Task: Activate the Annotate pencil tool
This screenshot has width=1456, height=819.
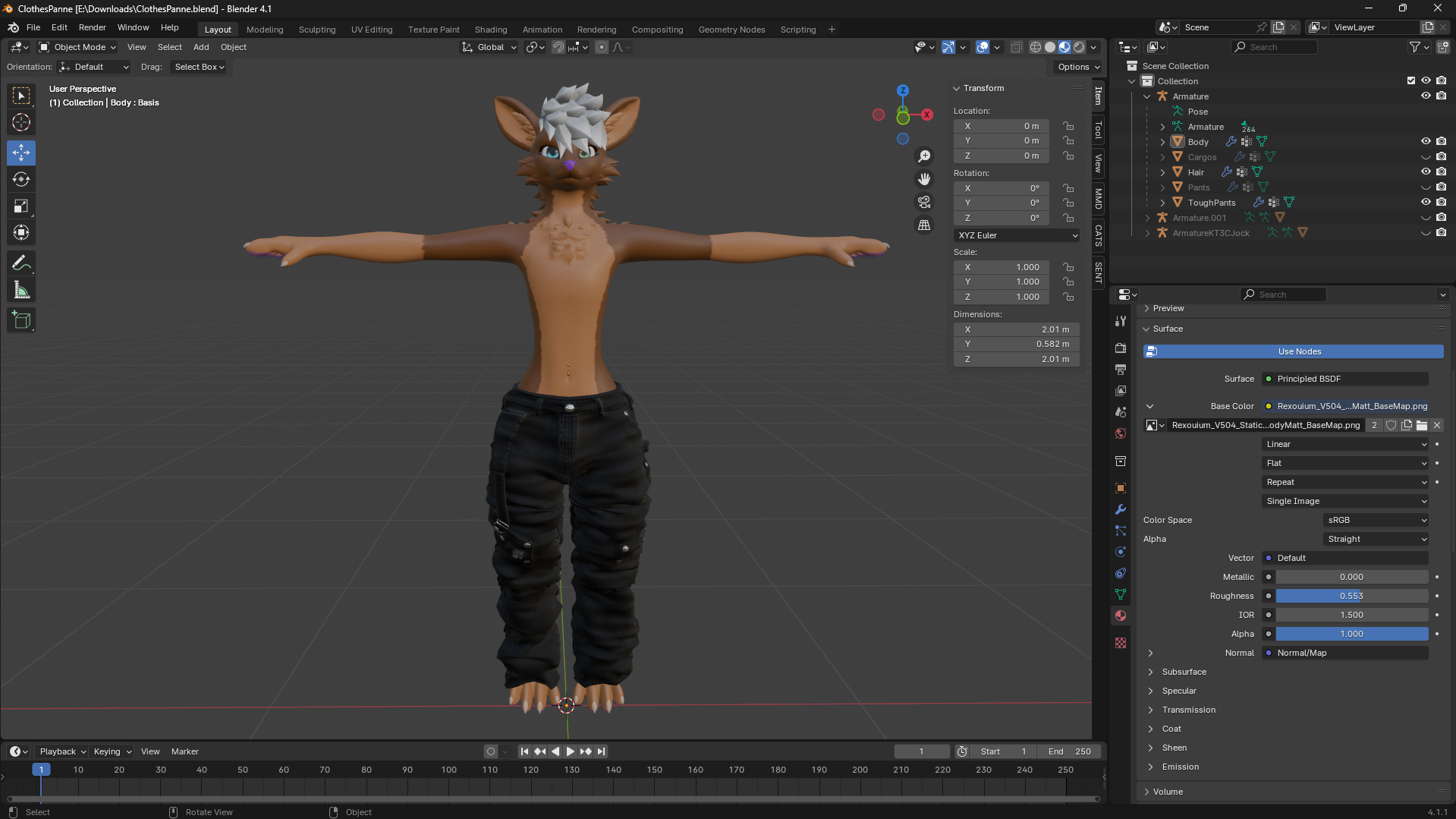Action: (21, 263)
